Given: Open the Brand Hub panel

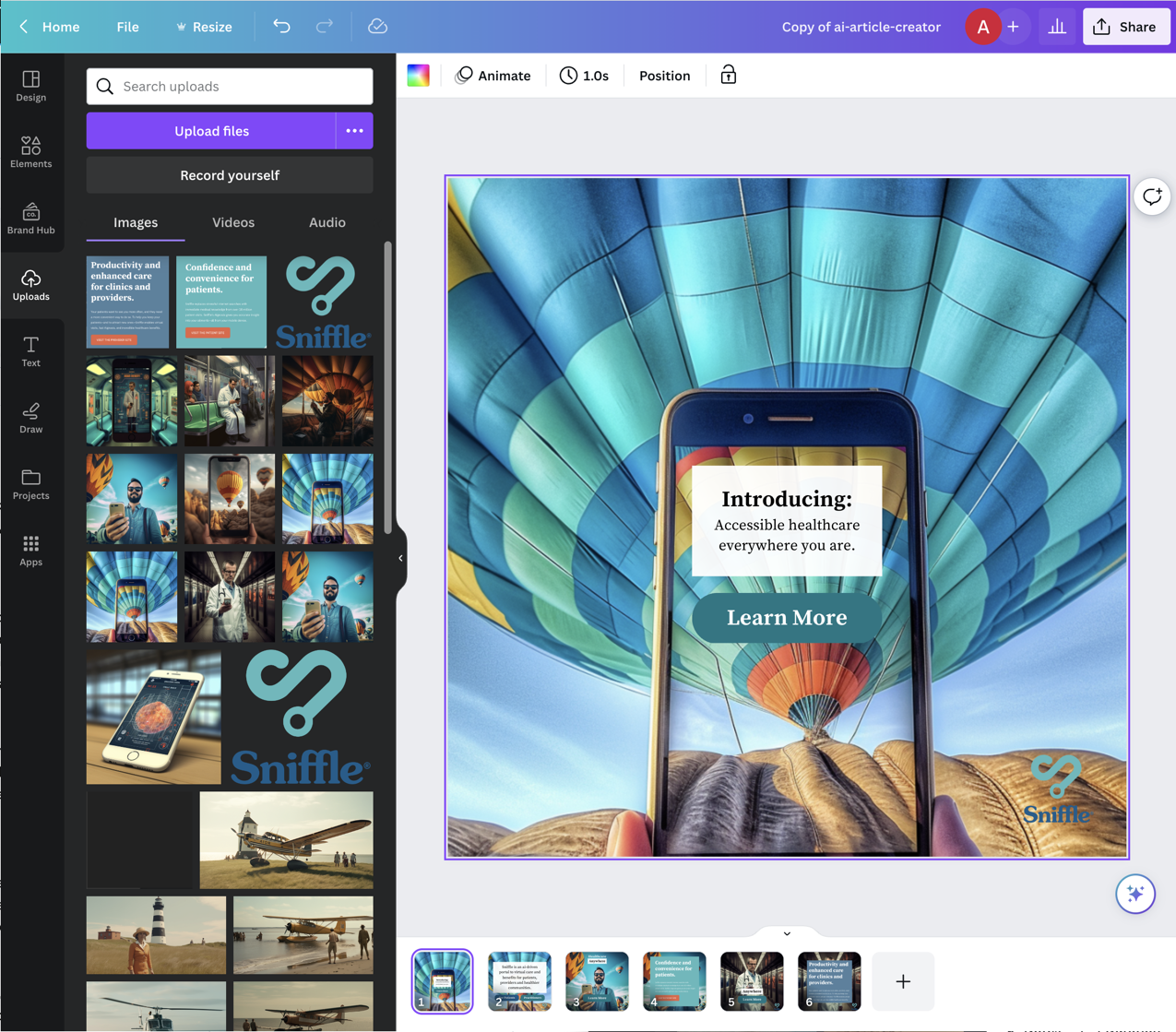Looking at the screenshot, I should coord(31,219).
